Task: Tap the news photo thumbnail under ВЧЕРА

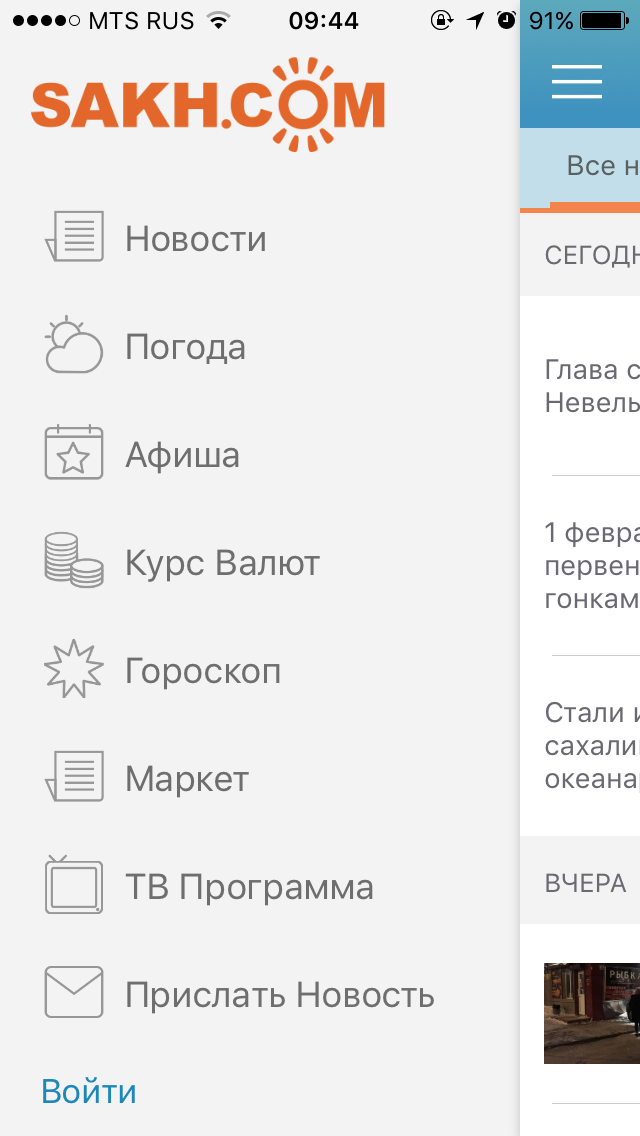Action: click(x=592, y=1013)
